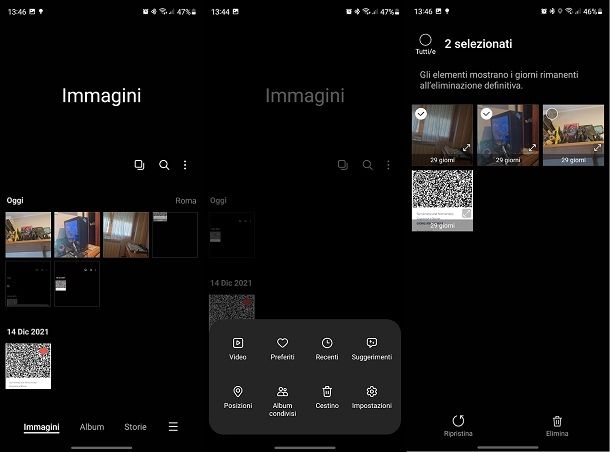
Task: Open the bright three-dot more options menu
Action: pos(185,165)
